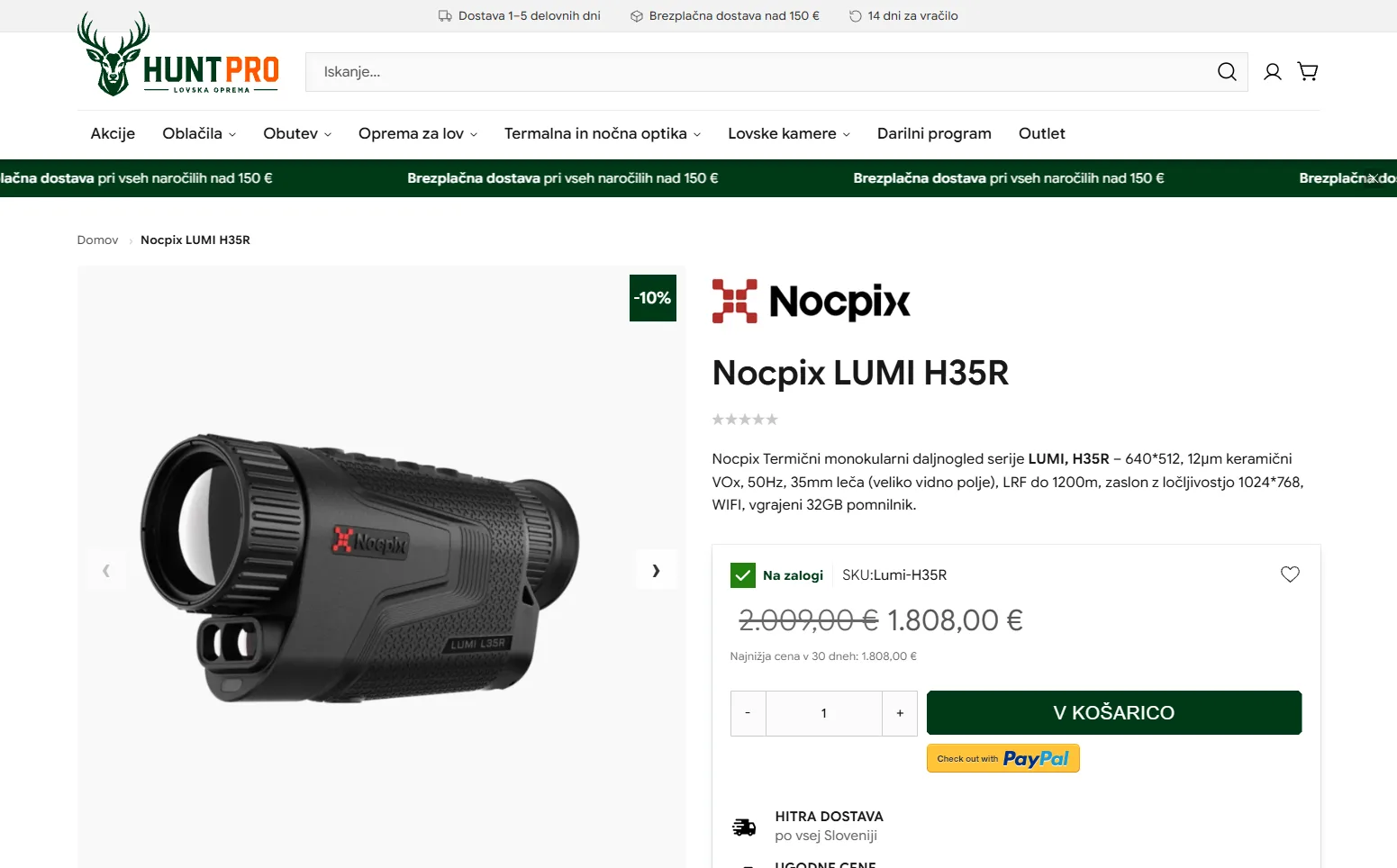Viewport: 1397px width, 868px height.
Task: Click the HITRA DOSTAVA heading
Action: 830,817
